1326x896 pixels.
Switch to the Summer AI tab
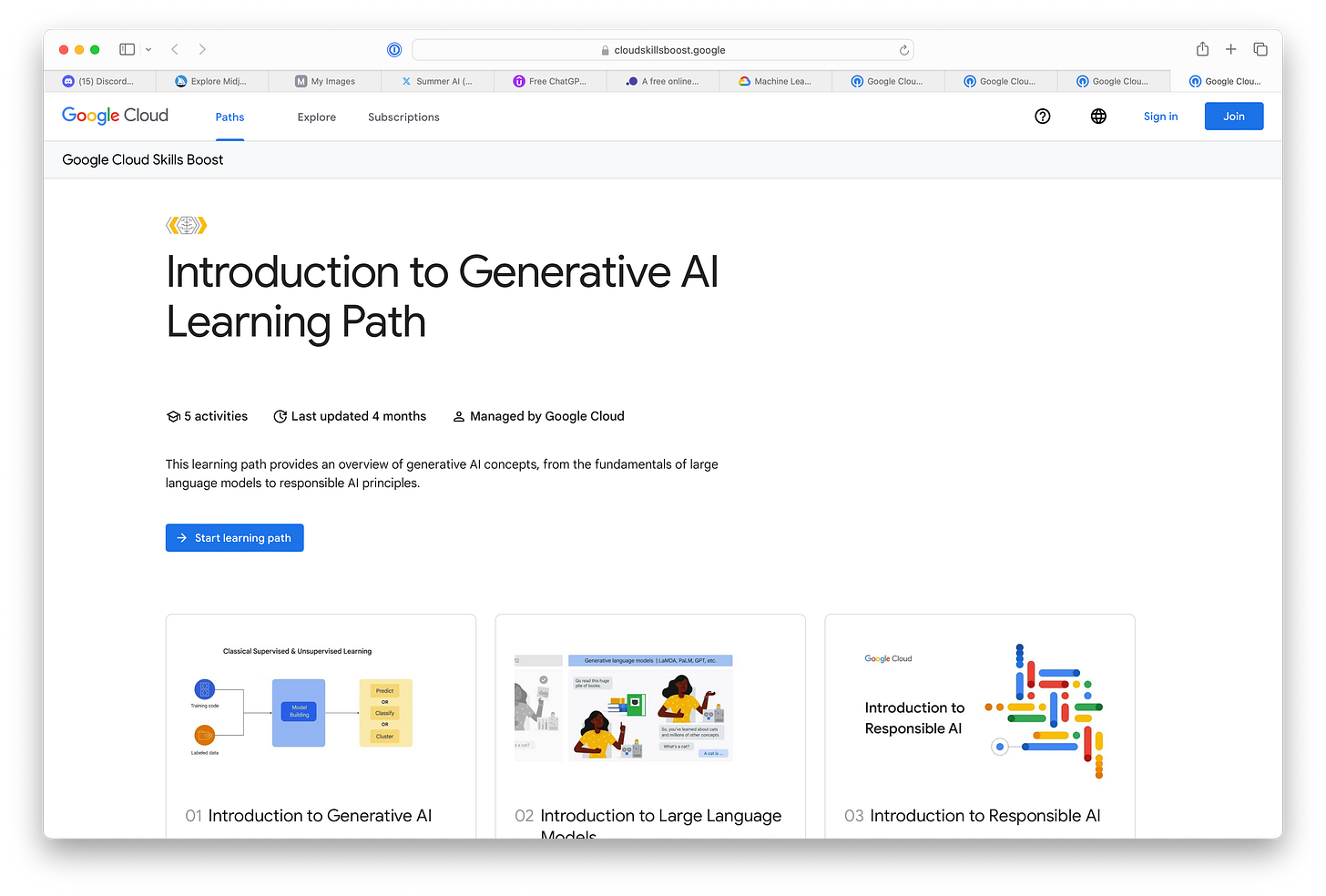click(437, 81)
